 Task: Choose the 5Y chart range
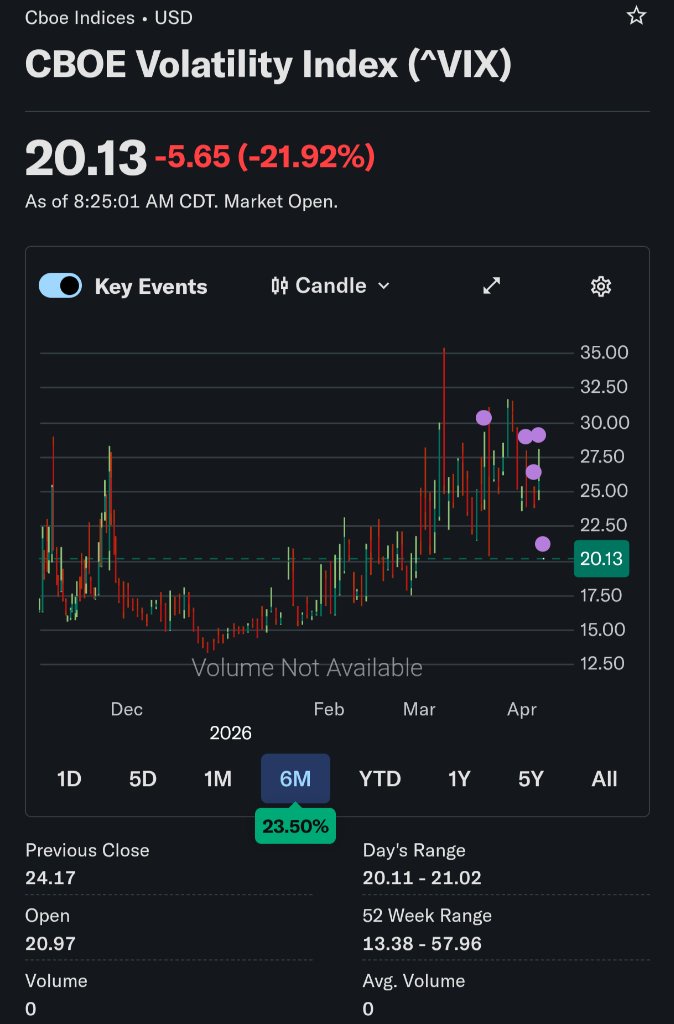click(531, 779)
